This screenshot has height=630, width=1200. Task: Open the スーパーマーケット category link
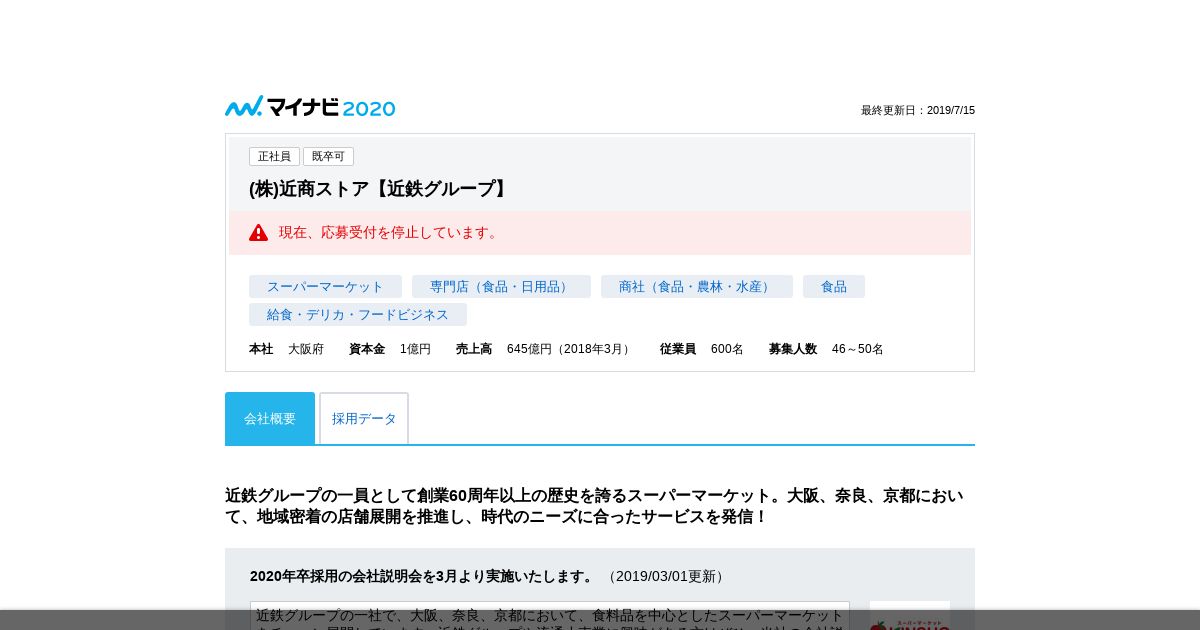pos(325,287)
